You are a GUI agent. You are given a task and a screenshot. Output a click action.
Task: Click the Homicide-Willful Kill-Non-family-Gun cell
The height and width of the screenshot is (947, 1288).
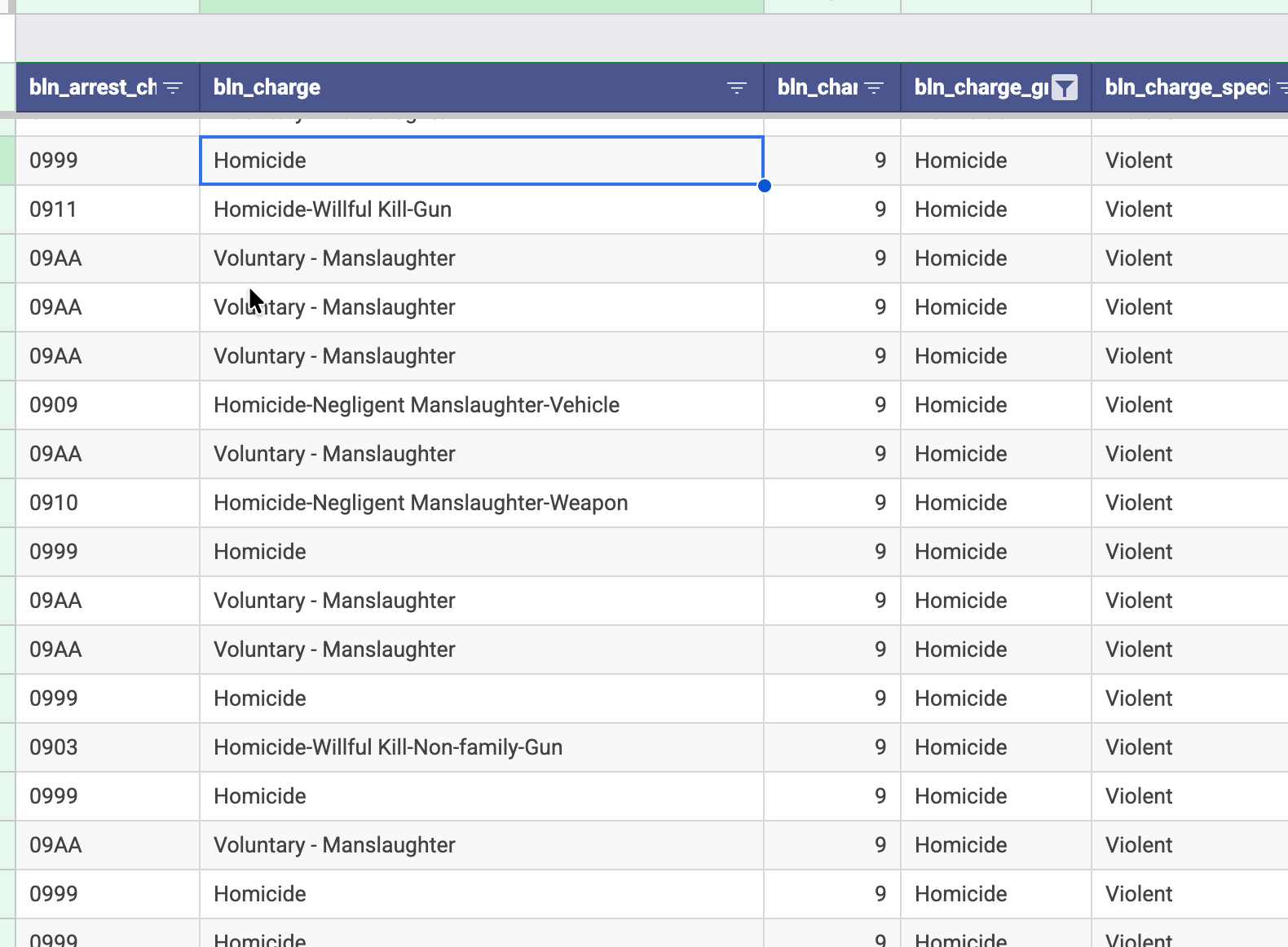coord(481,747)
